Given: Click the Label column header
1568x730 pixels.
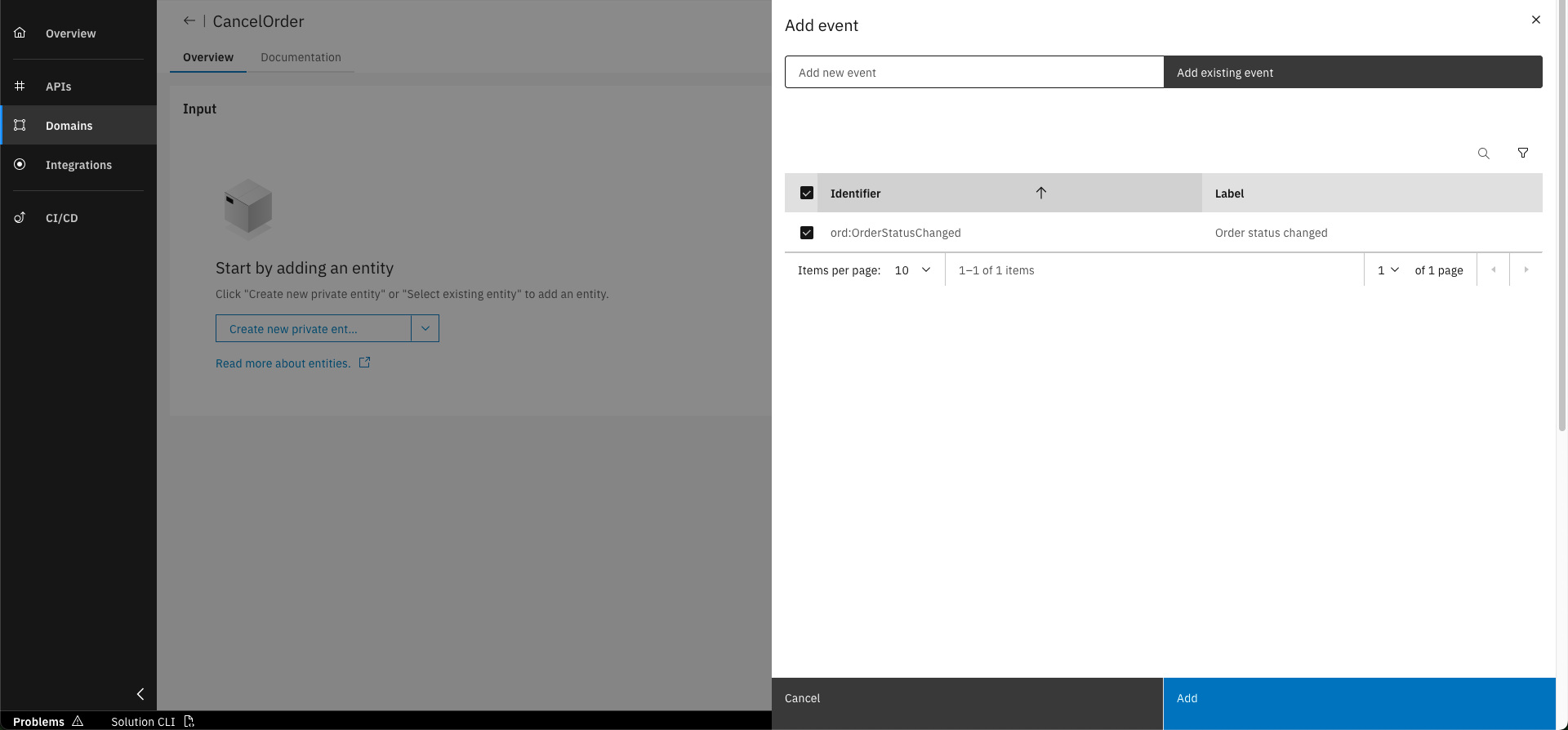Looking at the screenshot, I should (x=1372, y=193).
